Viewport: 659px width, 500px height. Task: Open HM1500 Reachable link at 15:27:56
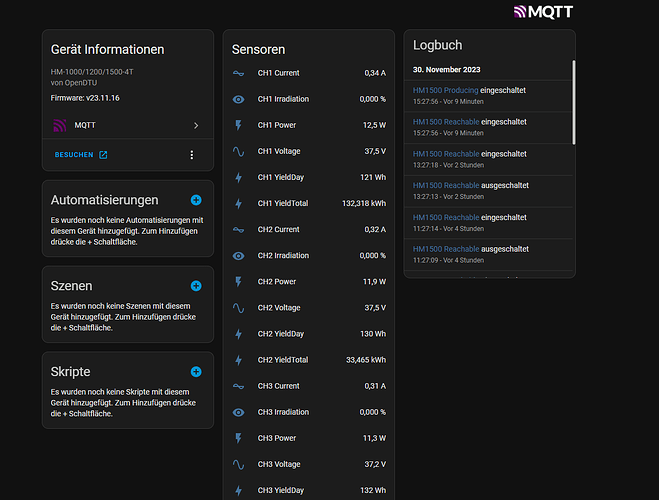click(446, 122)
